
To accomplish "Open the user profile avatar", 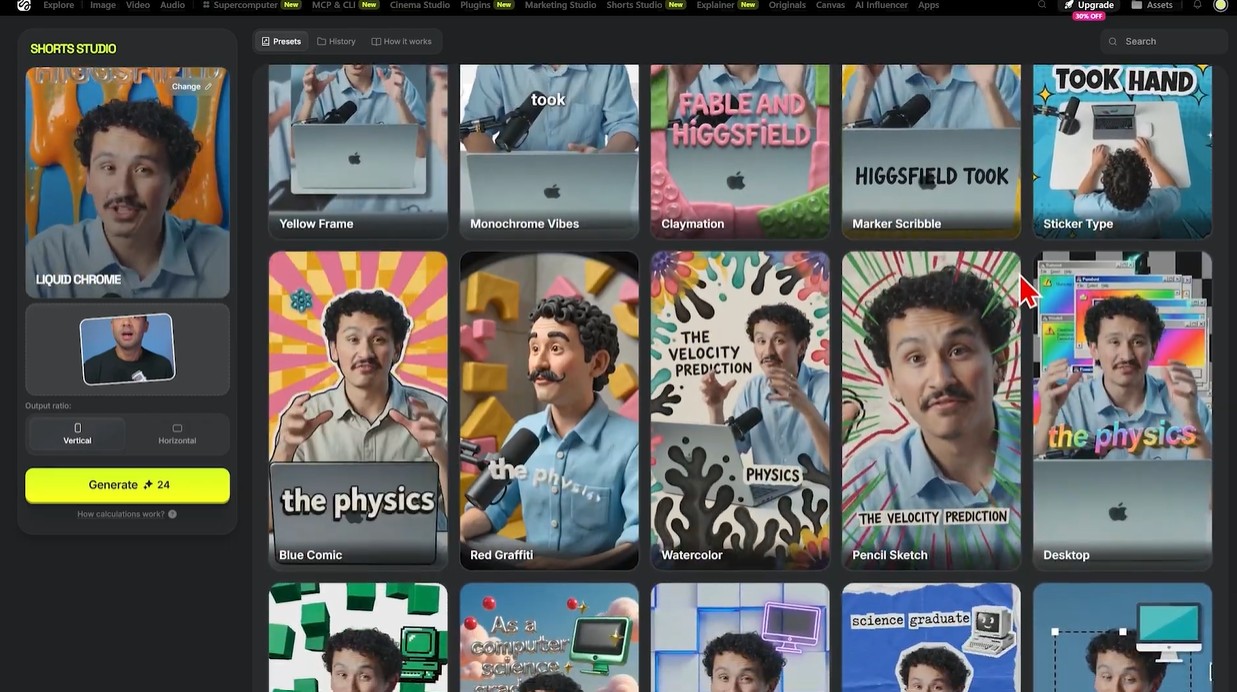I will click(1220, 5).
